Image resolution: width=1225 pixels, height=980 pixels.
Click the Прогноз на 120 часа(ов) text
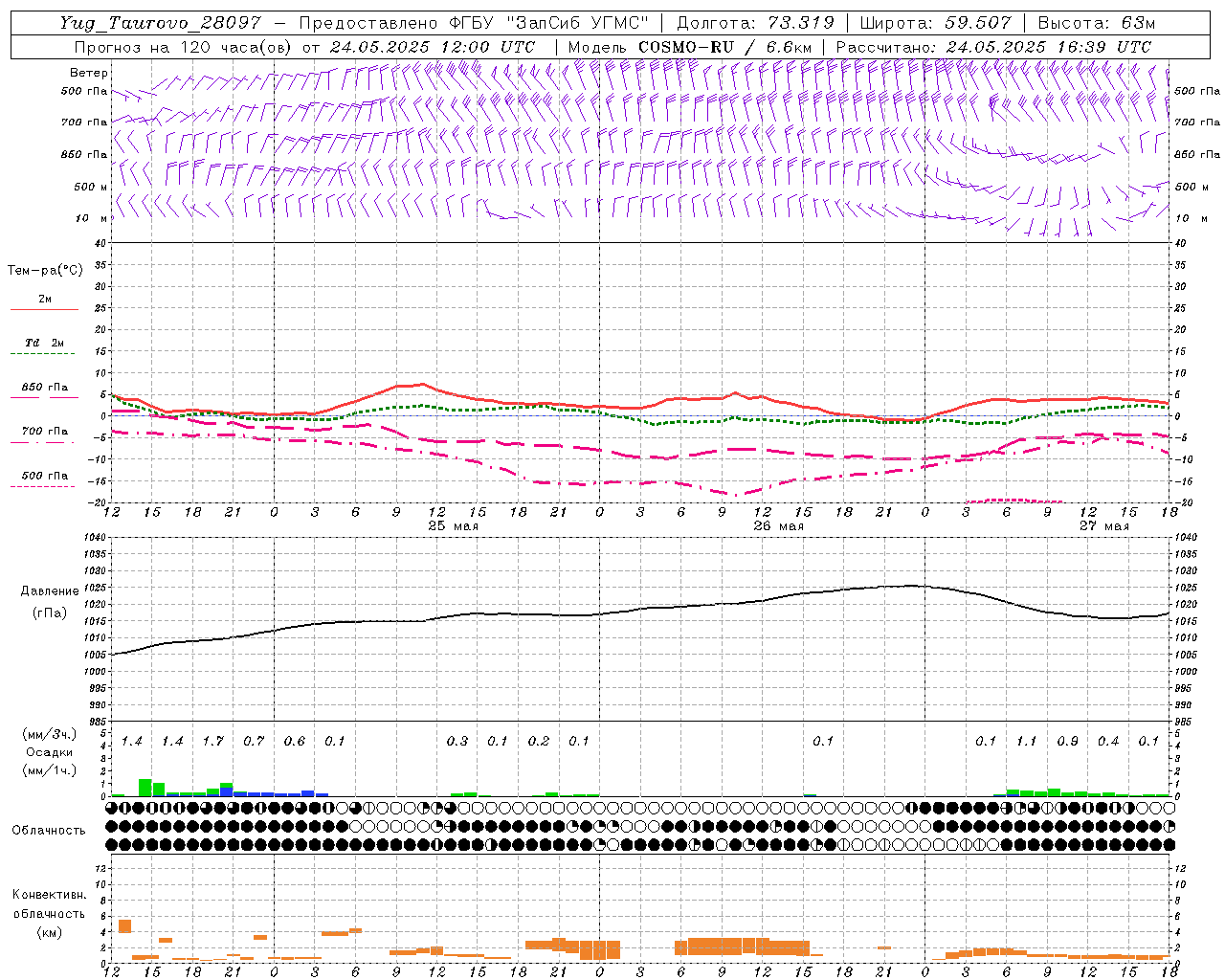(x=184, y=47)
